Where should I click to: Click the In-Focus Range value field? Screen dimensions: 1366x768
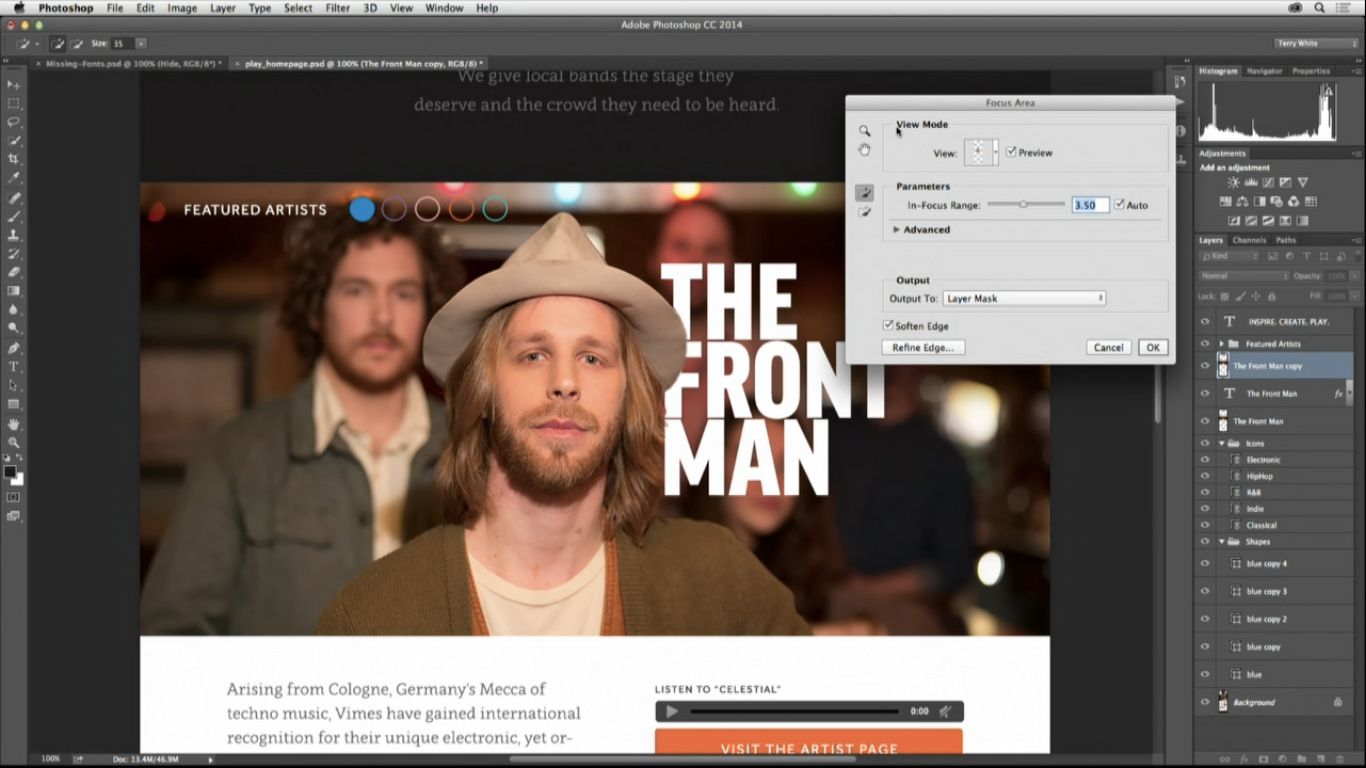coord(1090,205)
